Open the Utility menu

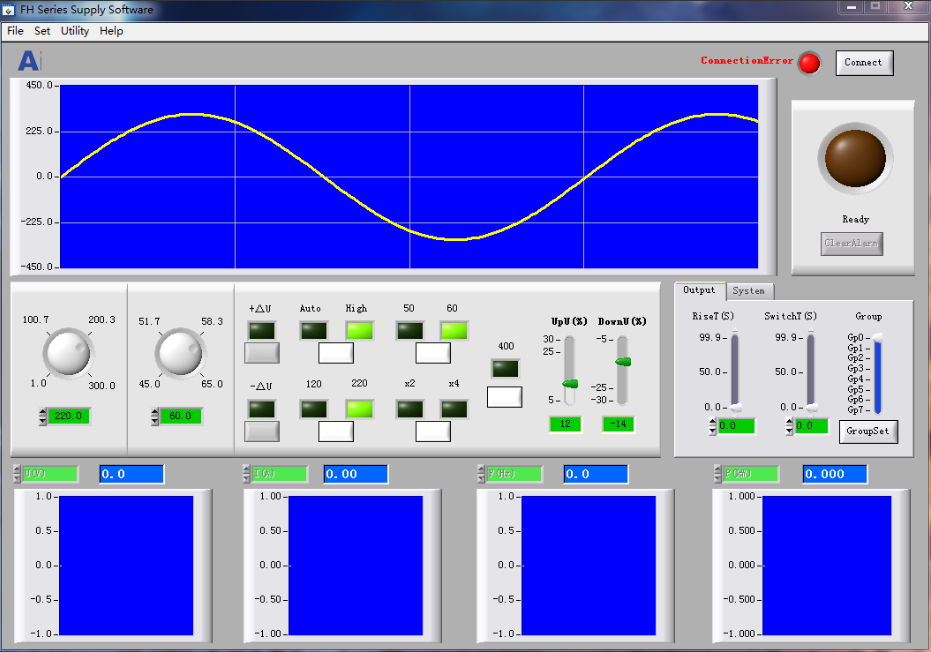(x=75, y=31)
